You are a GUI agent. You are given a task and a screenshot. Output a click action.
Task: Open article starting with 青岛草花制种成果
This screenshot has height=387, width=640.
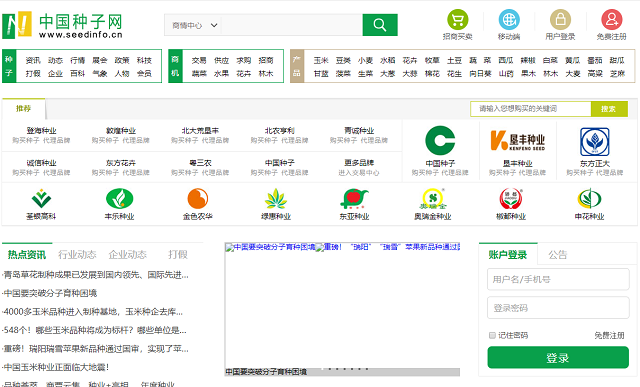pos(96,275)
